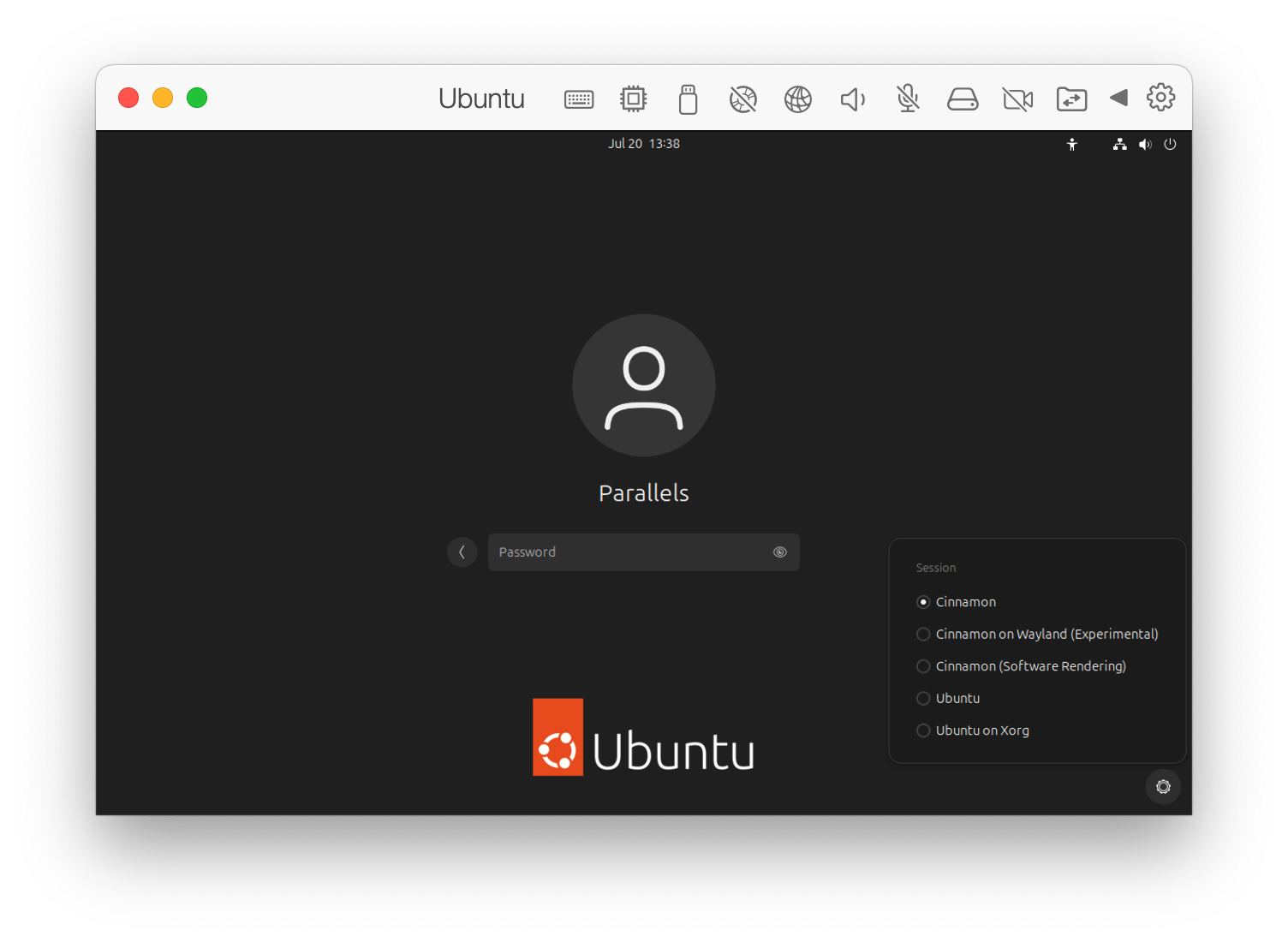Click the disabled camera icon
This screenshot has width=1288, height=942.
point(1017,99)
